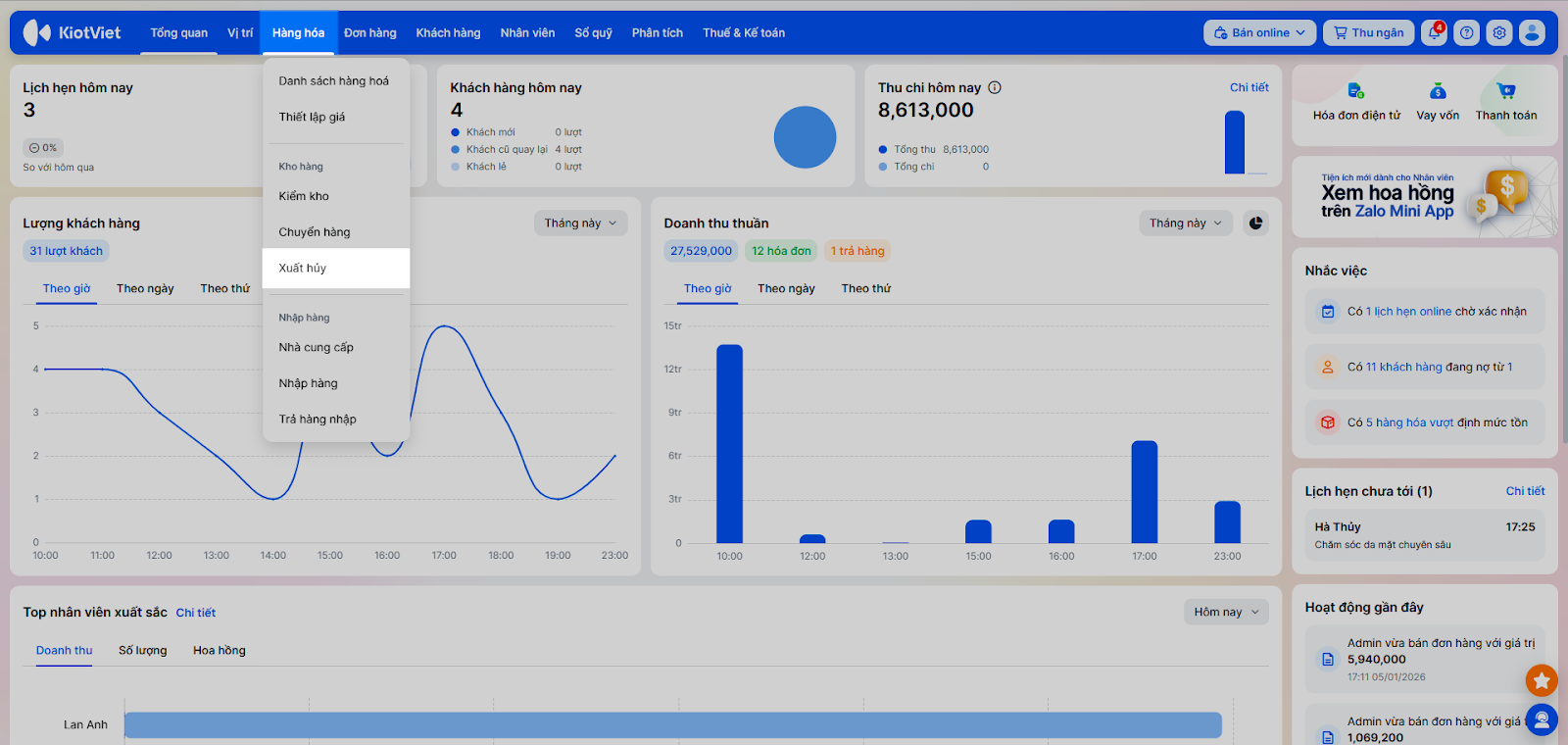Screen dimensions: 1568x745
Task: Open Chi tiết link for Thu chi hôm nay
Action: [x=1249, y=87]
